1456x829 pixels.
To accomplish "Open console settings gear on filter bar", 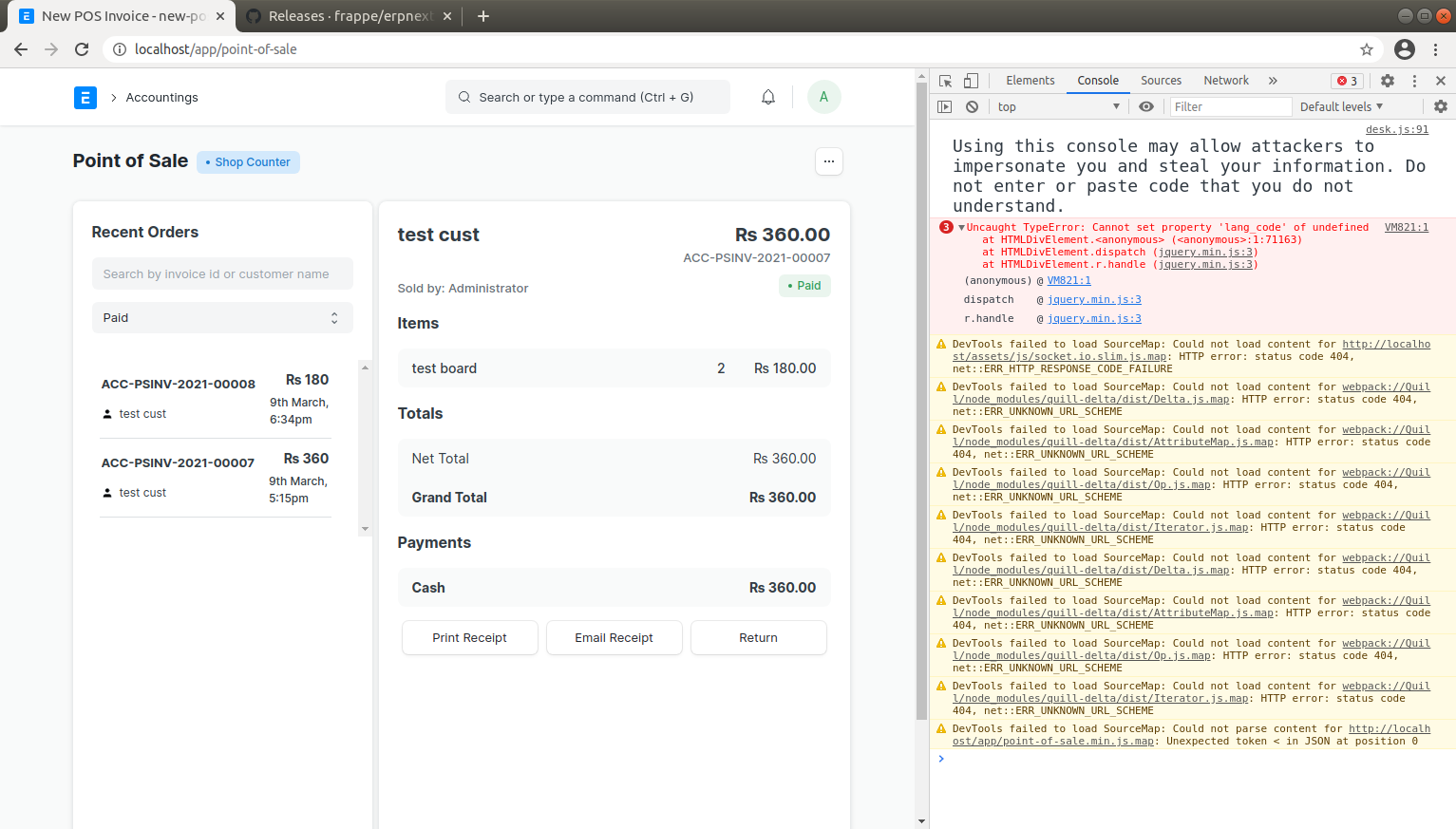I will coord(1442,106).
